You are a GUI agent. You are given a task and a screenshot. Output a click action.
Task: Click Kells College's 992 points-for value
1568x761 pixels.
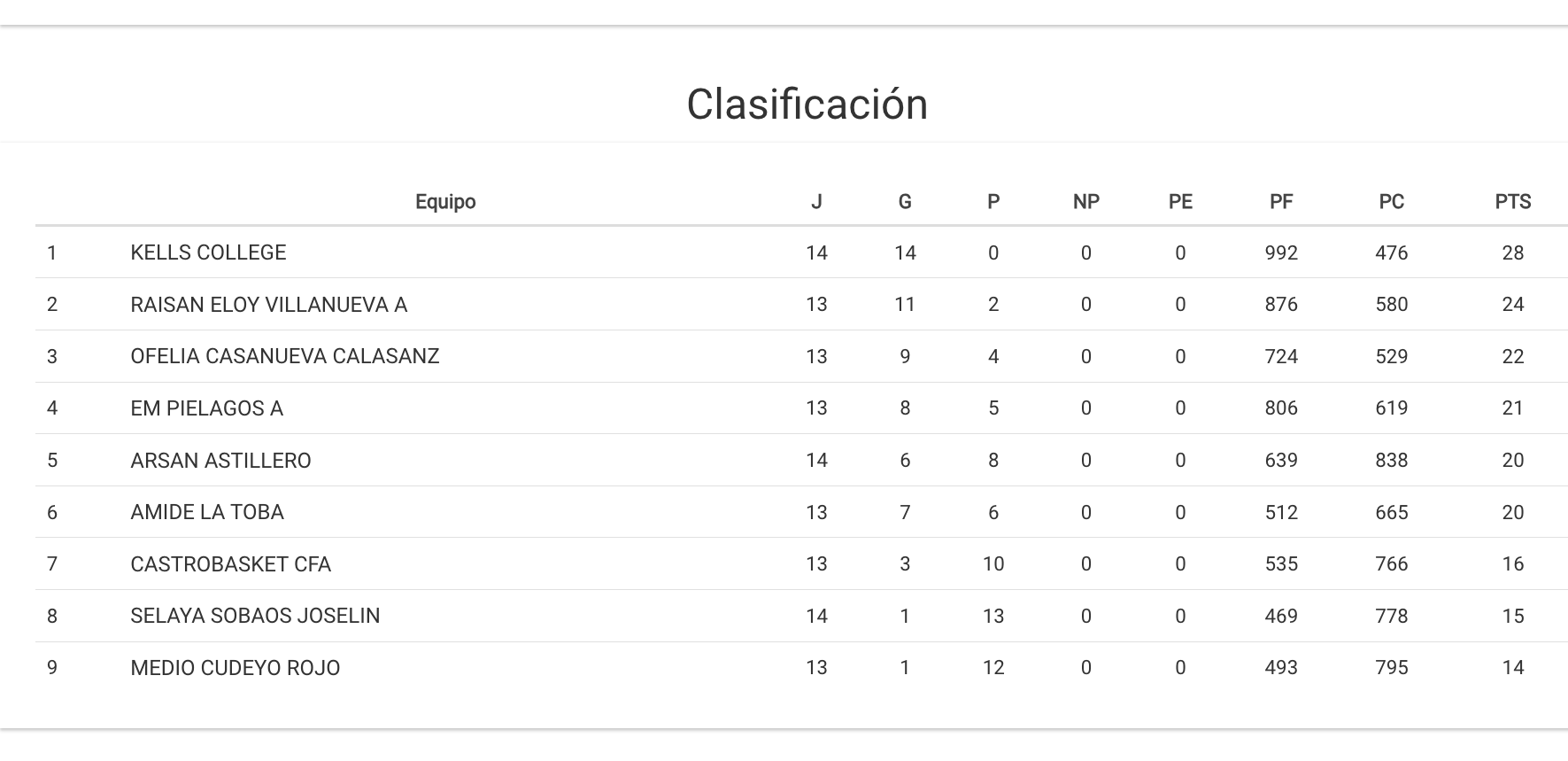click(1280, 253)
